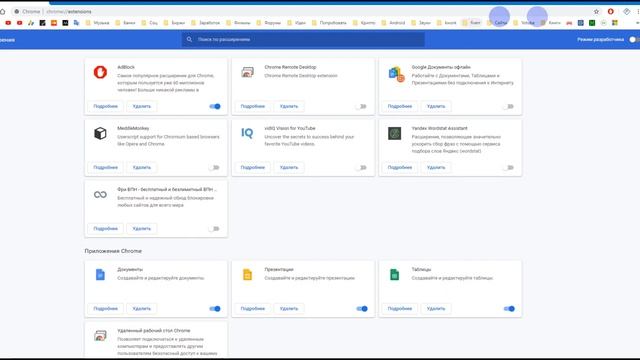Enable the Chrome Remote Desktop toggle
Viewport: 640px width, 360px height.
(361, 107)
